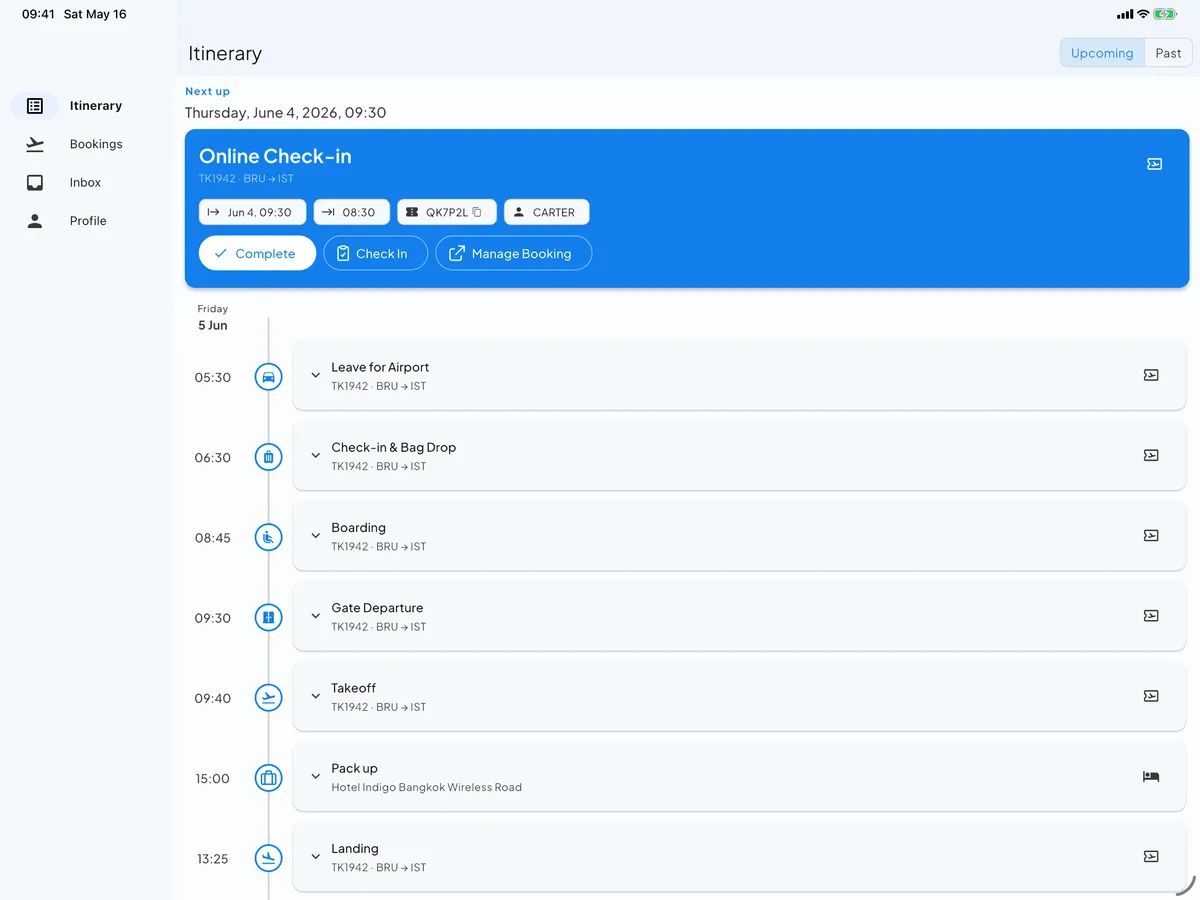Viewport: 1200px width, 900px height.
Task: Click the Wi-Fi icon in status bar
Action: tap(1143, 15)
